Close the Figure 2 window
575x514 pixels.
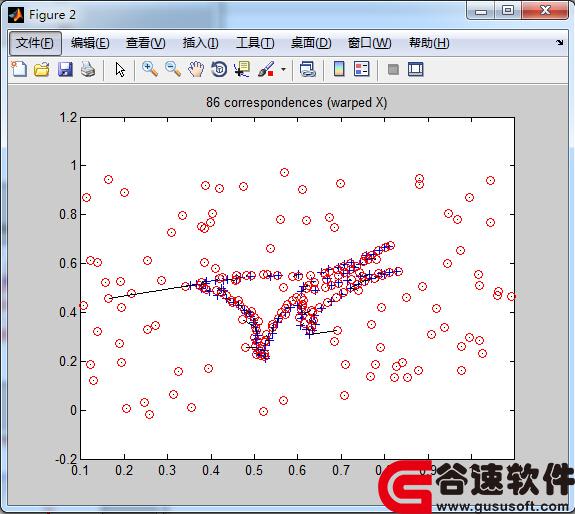545,10
